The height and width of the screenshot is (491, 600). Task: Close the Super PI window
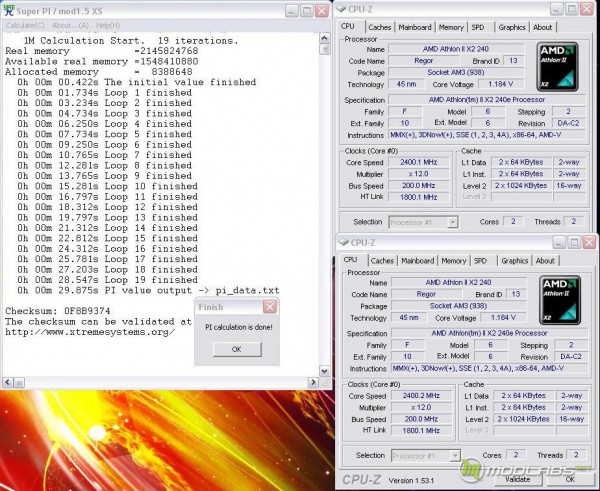pyautogui.click(x=322, y=11)
